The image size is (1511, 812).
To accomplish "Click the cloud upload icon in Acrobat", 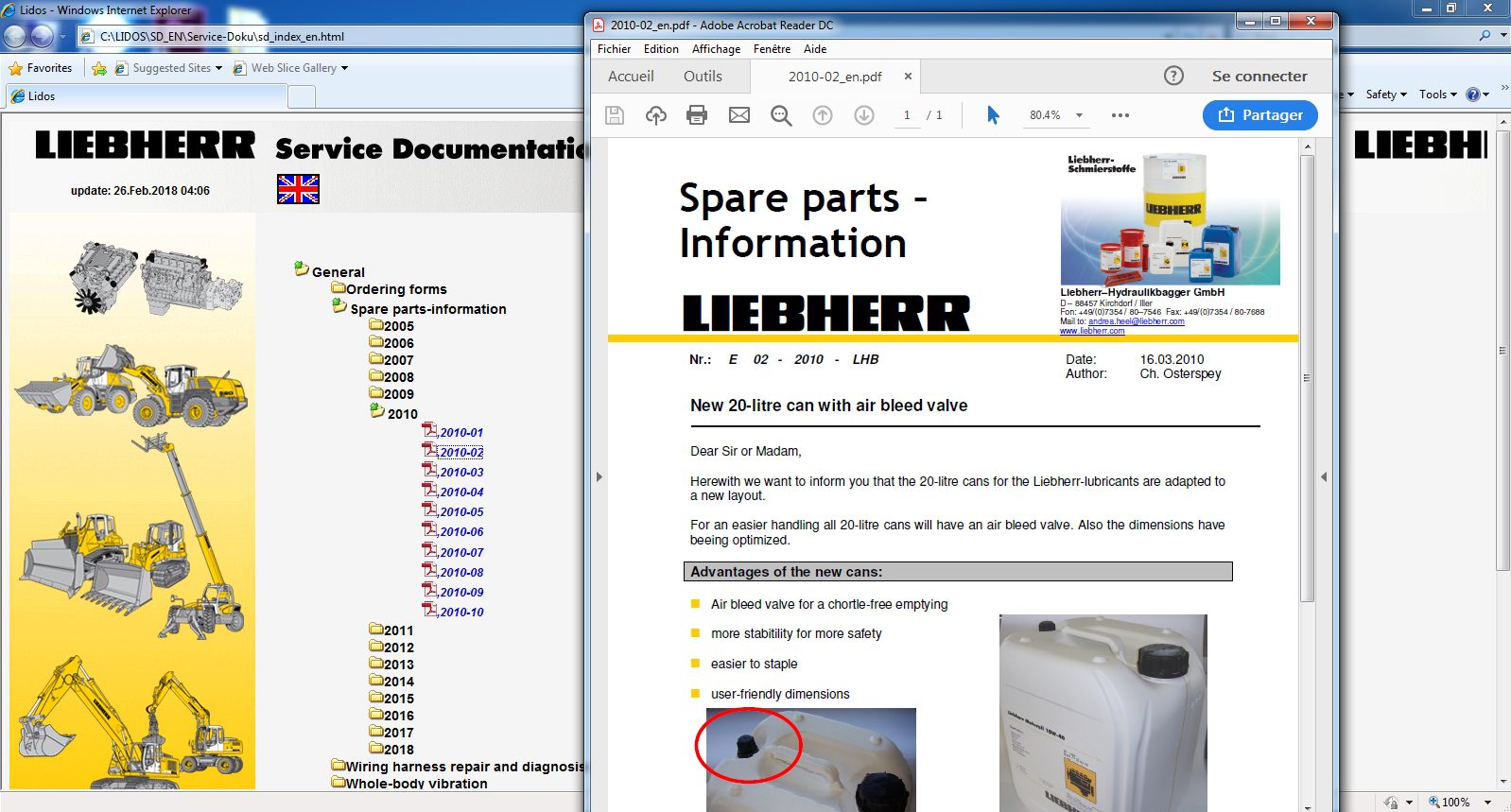I will (x=656, y=115).
